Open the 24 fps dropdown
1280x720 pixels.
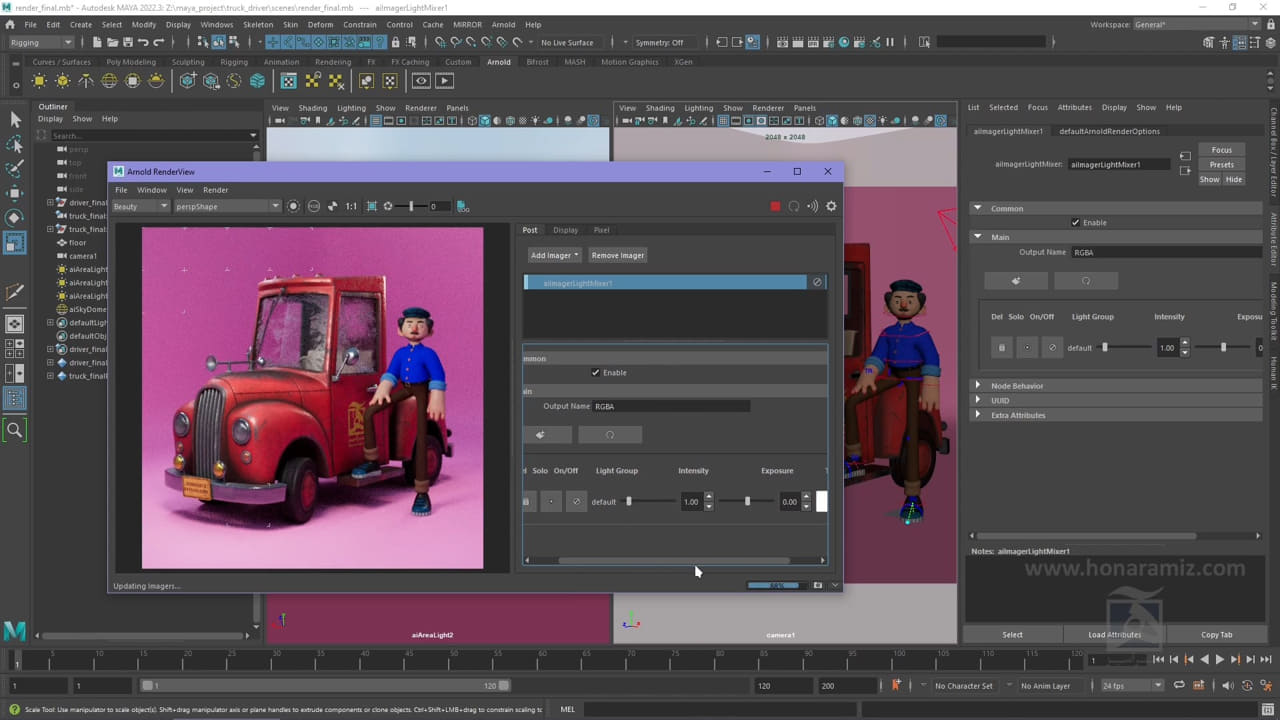[1132, 685]
